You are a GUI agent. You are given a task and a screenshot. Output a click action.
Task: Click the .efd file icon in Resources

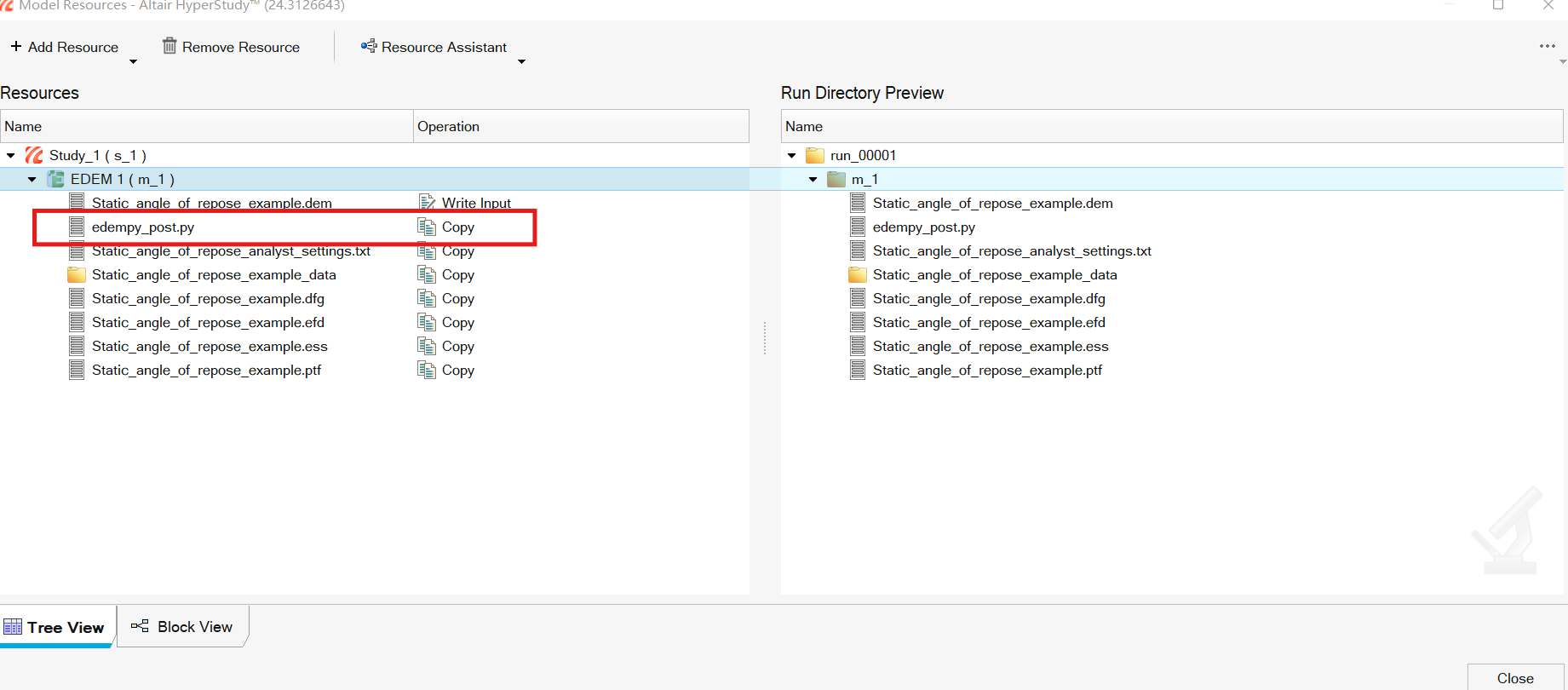click(x=77, y=322)
